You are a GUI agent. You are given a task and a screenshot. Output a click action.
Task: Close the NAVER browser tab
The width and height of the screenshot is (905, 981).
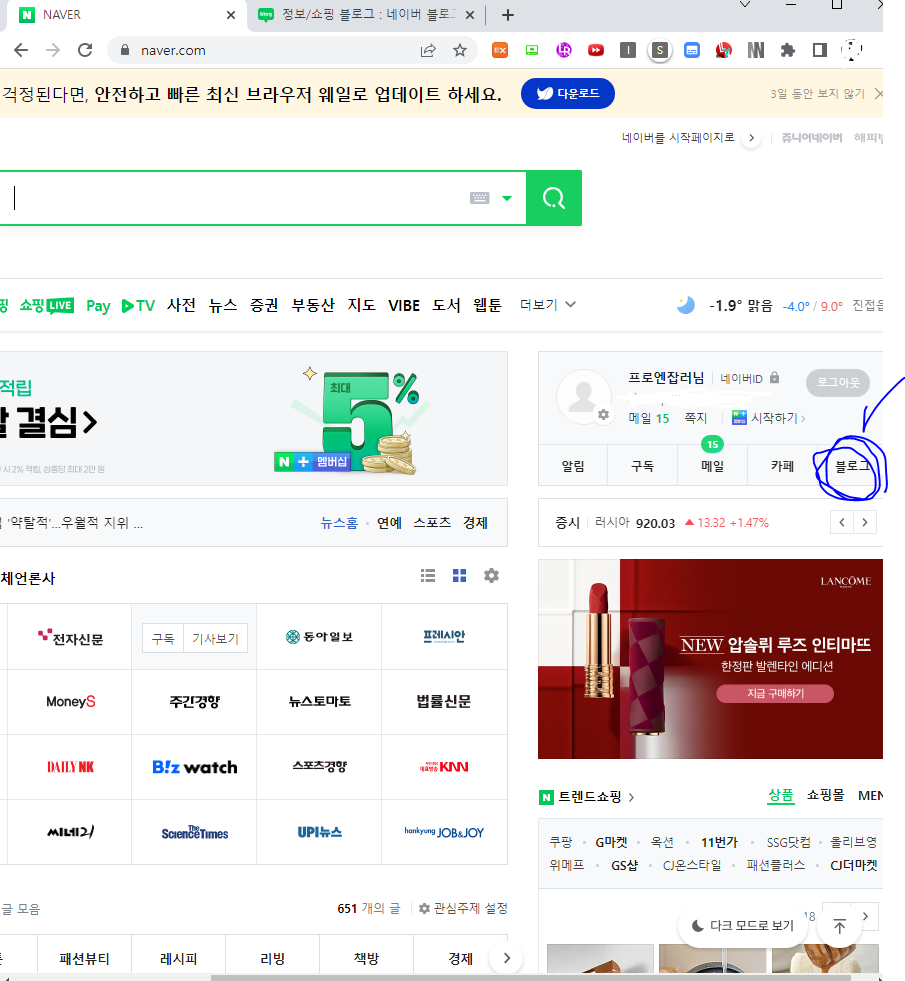point(231,15)
